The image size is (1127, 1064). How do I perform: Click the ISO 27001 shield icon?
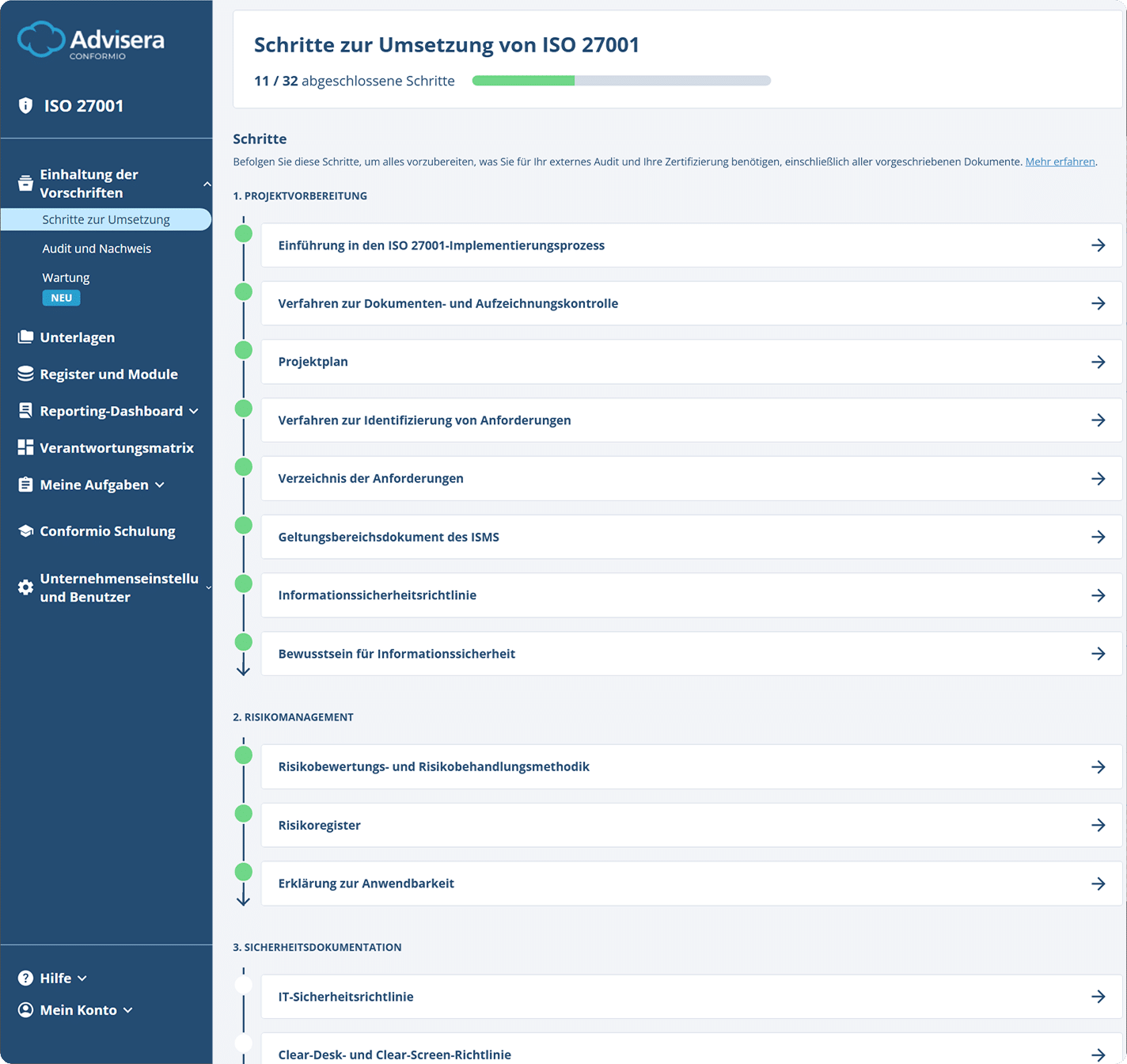25,105
